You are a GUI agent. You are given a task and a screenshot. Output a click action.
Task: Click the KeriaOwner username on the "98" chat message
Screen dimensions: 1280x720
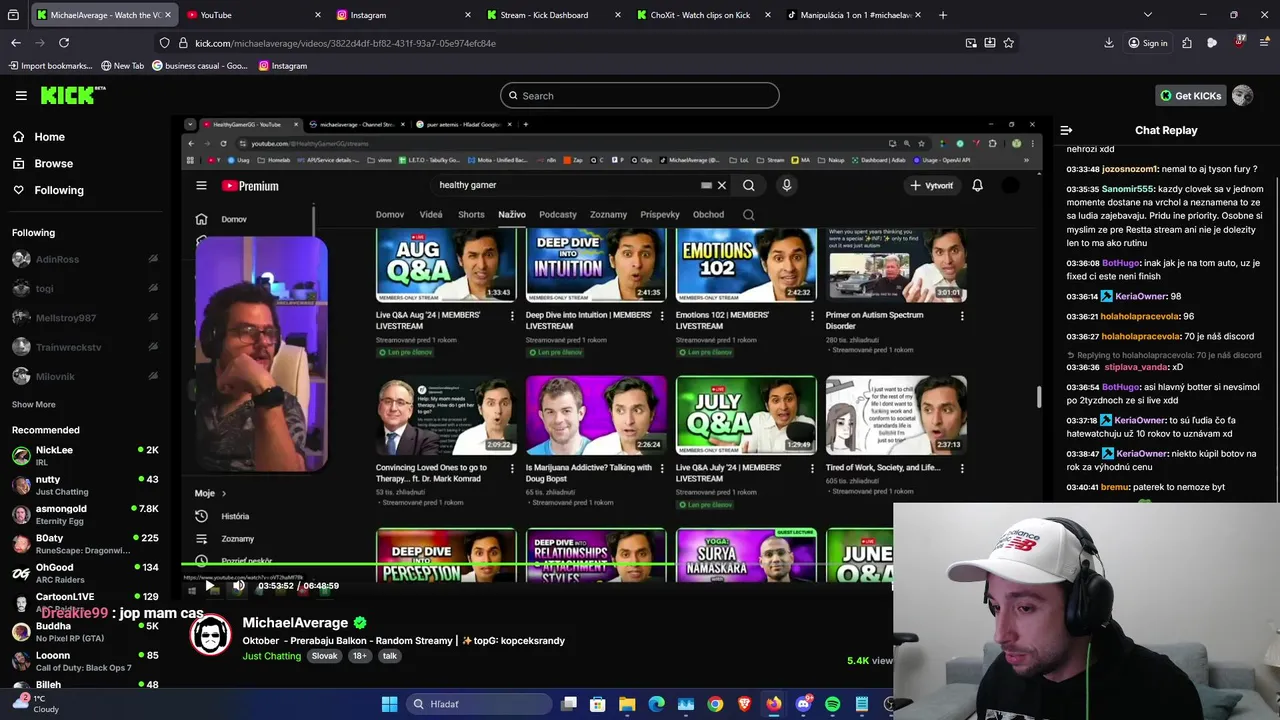(1140, 297)
